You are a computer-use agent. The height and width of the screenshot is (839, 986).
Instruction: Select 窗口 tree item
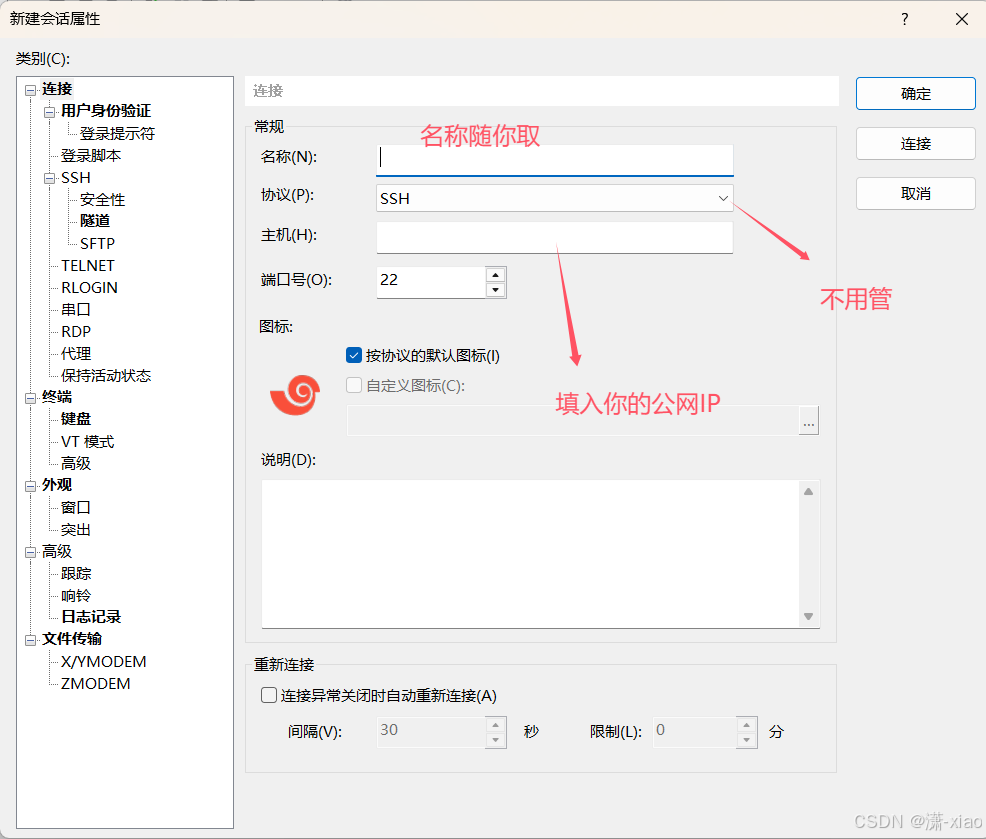pyautogui.click(x=75, y=508)
